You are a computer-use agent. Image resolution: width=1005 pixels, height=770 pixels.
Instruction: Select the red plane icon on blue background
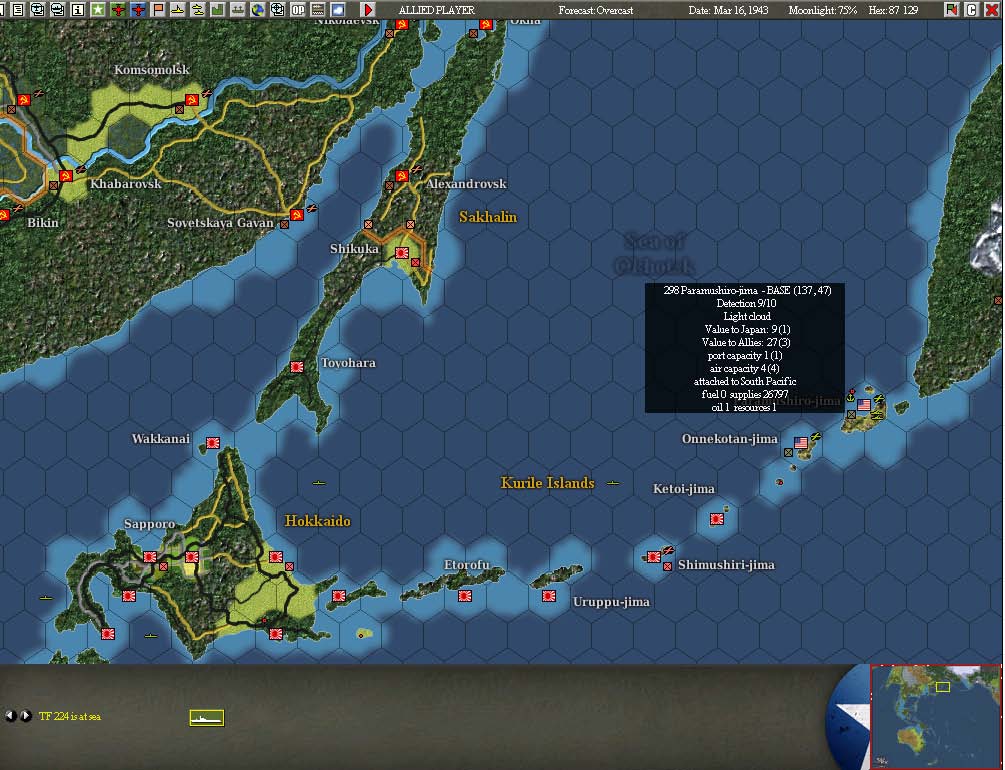tap(138, 10)
